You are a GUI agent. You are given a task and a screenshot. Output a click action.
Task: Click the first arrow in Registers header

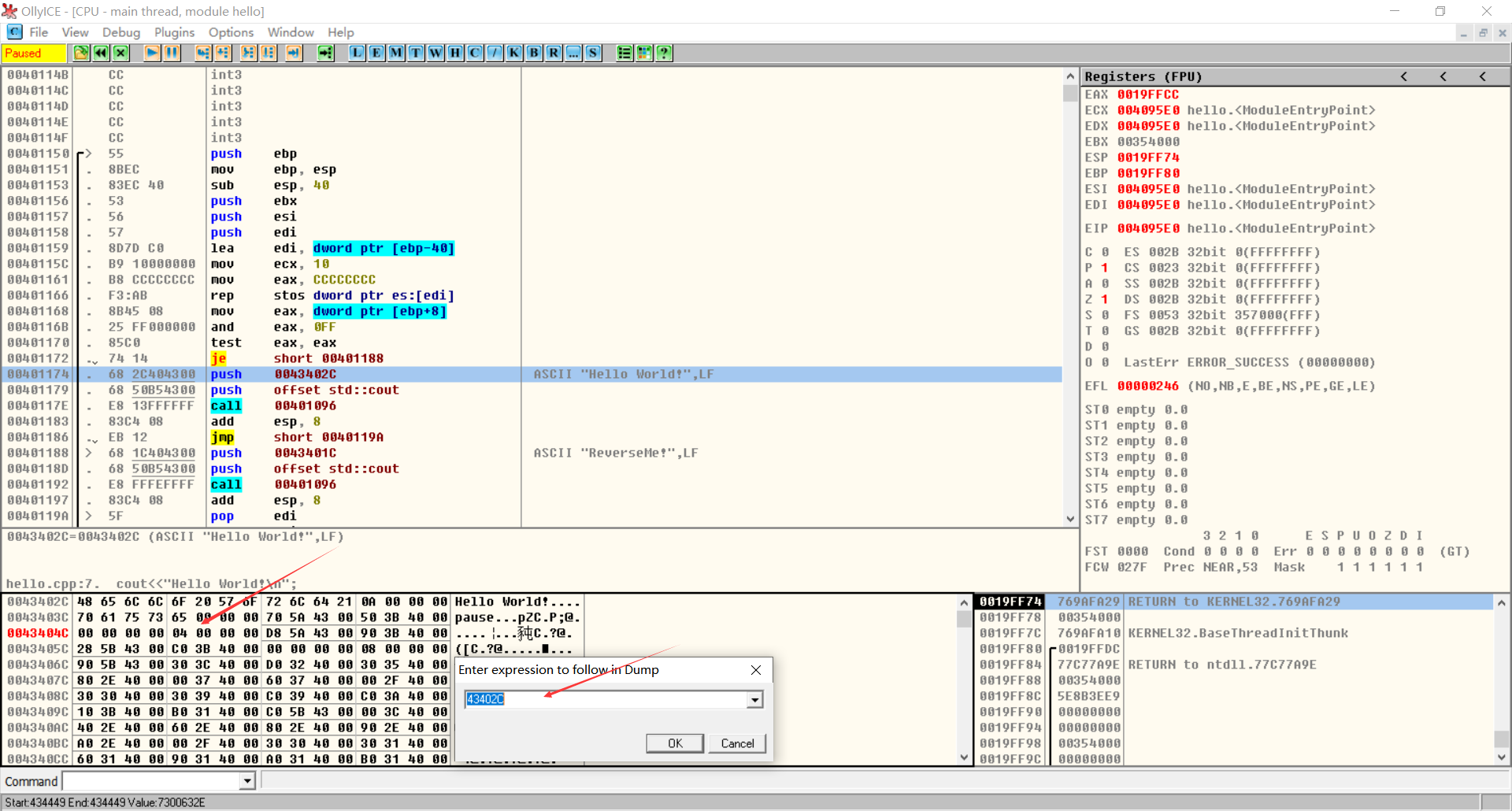pos(1403,76)
